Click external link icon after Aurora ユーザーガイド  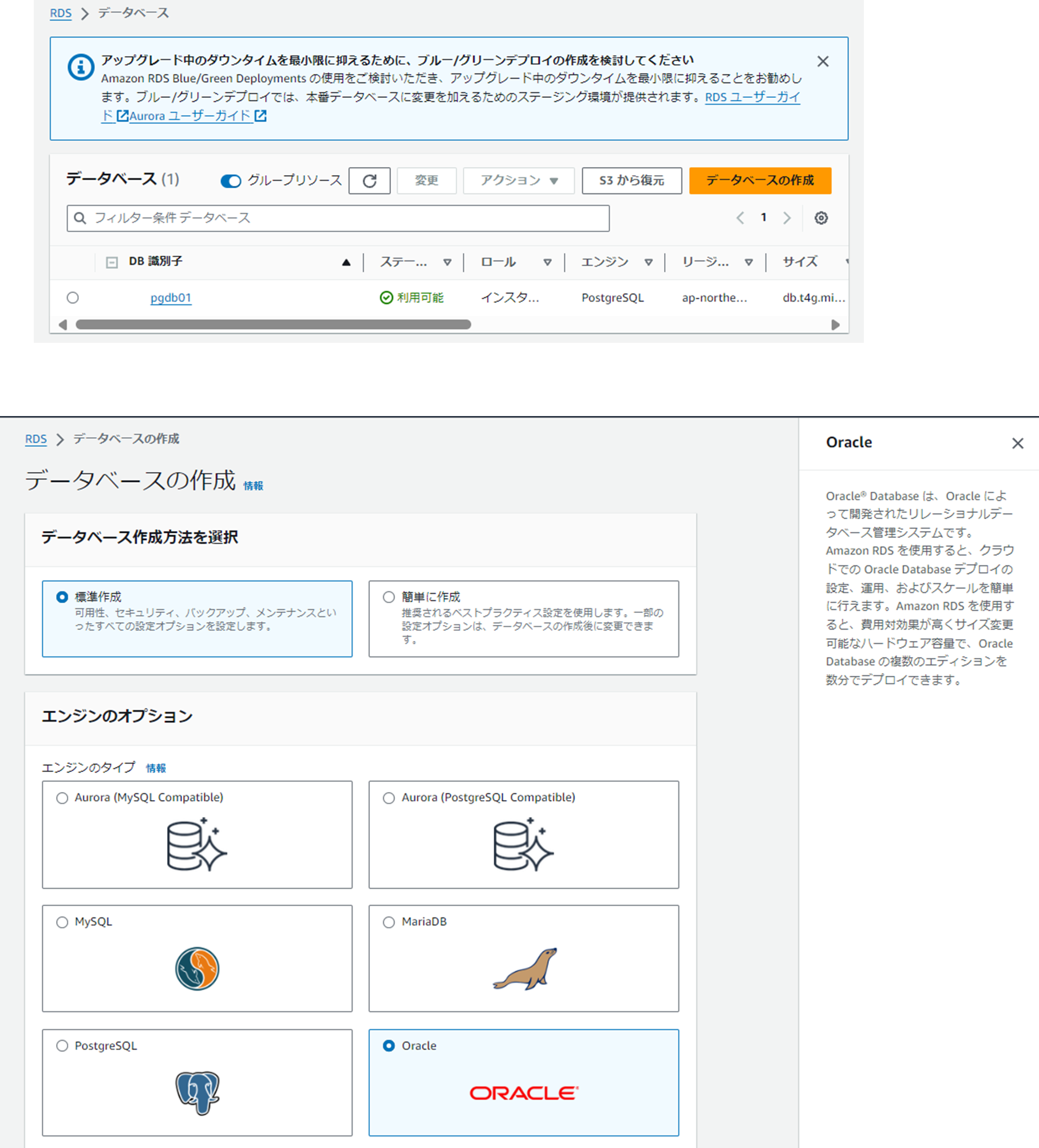coord(260,116)
